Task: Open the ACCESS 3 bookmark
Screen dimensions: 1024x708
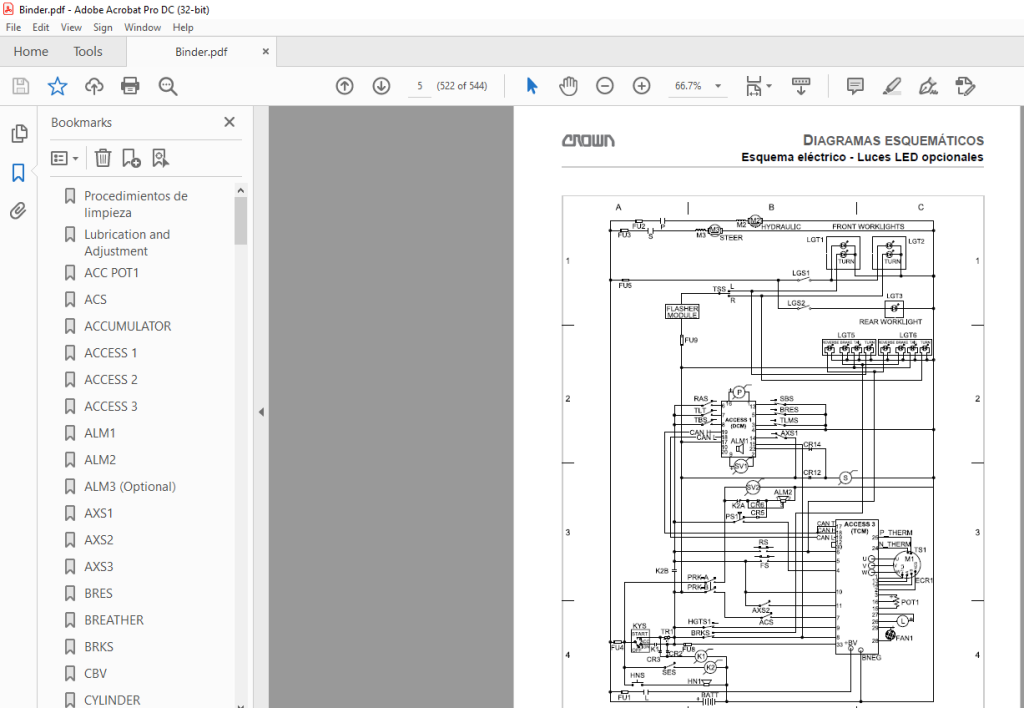Action: (x=110, y=406)
